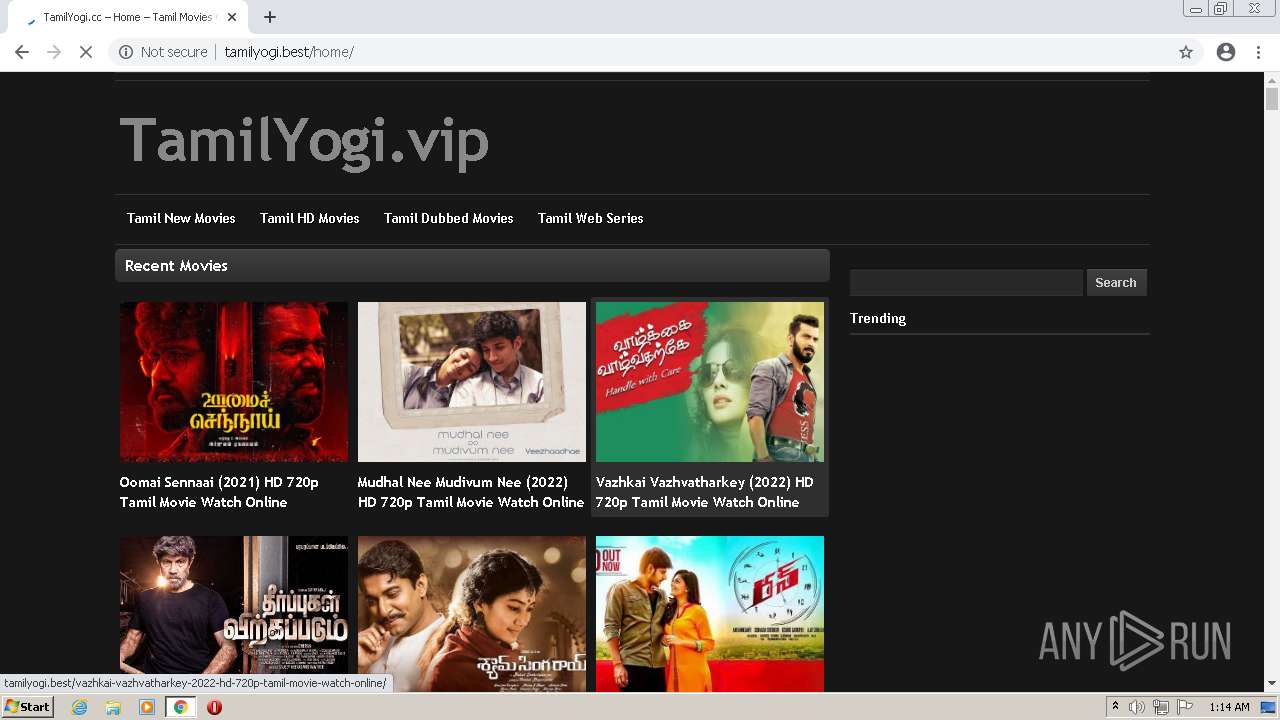Open a new browser tab

coord(270,17)
